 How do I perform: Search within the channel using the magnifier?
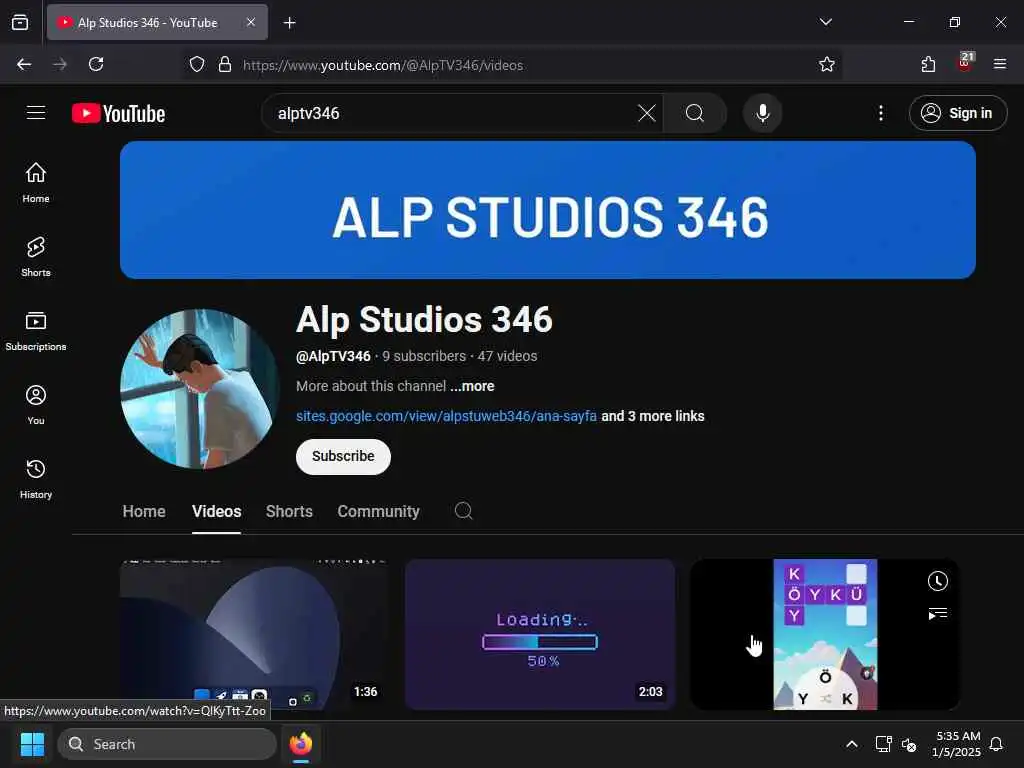pos(463,511)
